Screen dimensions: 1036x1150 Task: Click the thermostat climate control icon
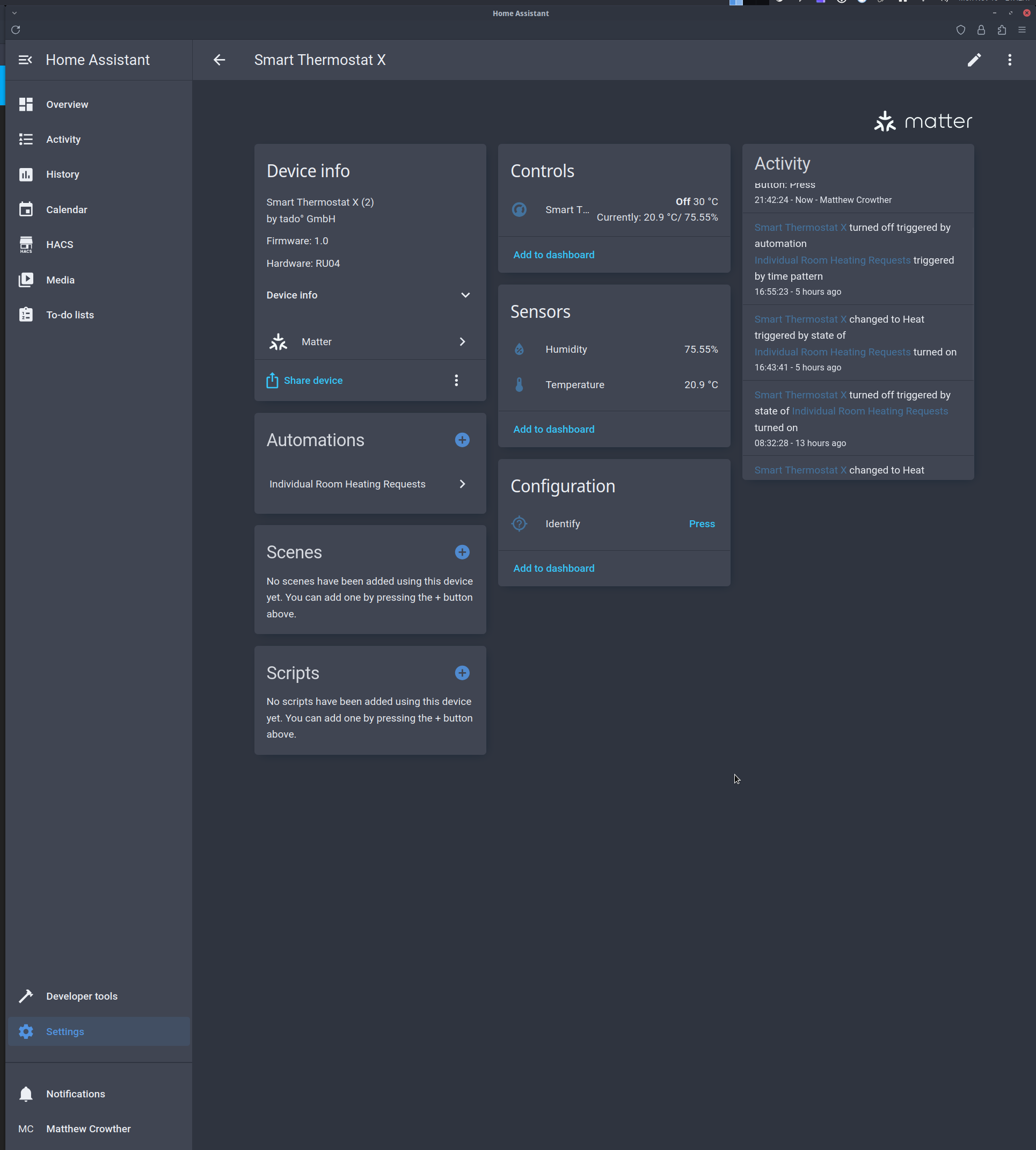(x=519, y=209)
